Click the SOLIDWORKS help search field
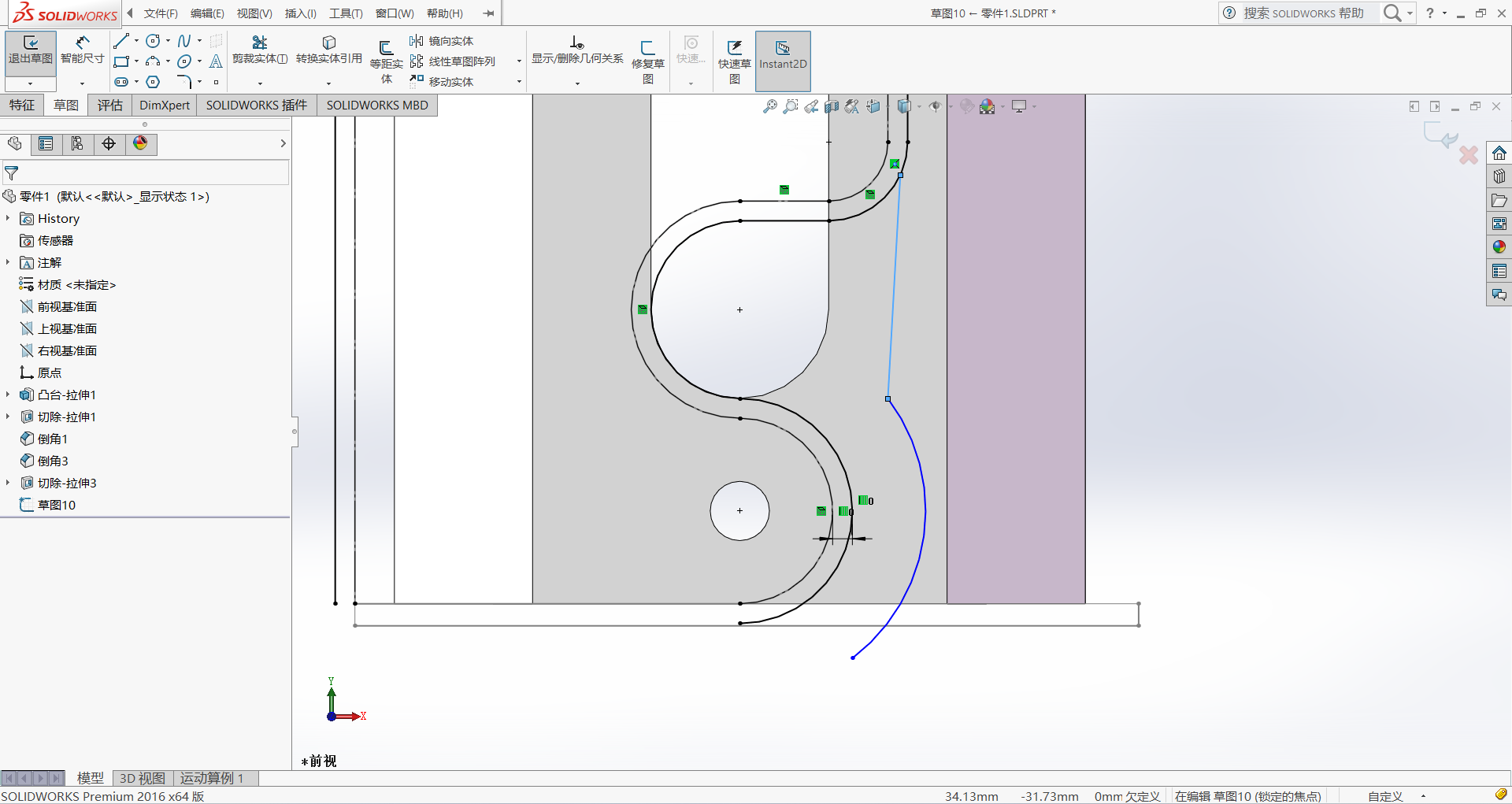 pyautogui.click(x=1303, y=13)
